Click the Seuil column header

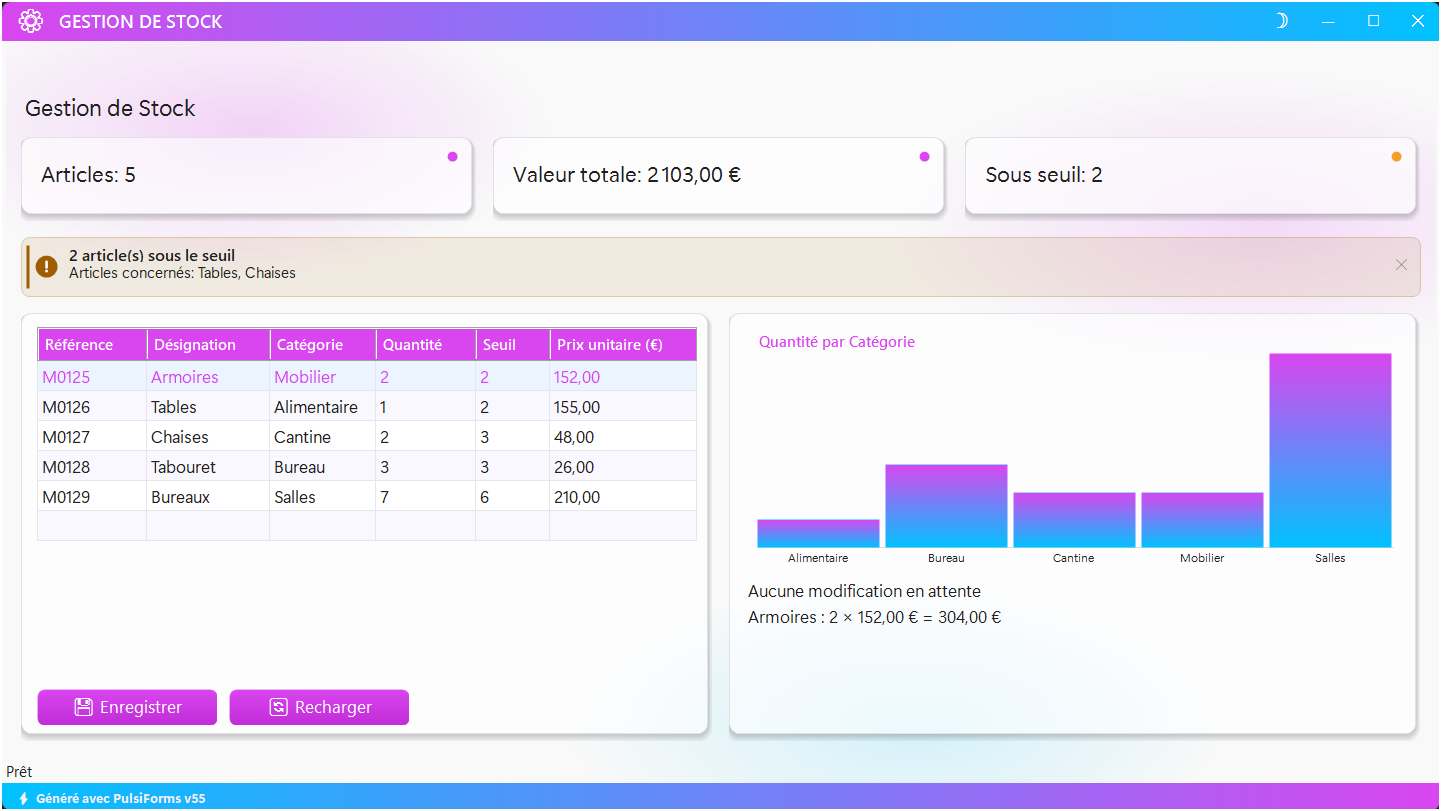point(513,345)
